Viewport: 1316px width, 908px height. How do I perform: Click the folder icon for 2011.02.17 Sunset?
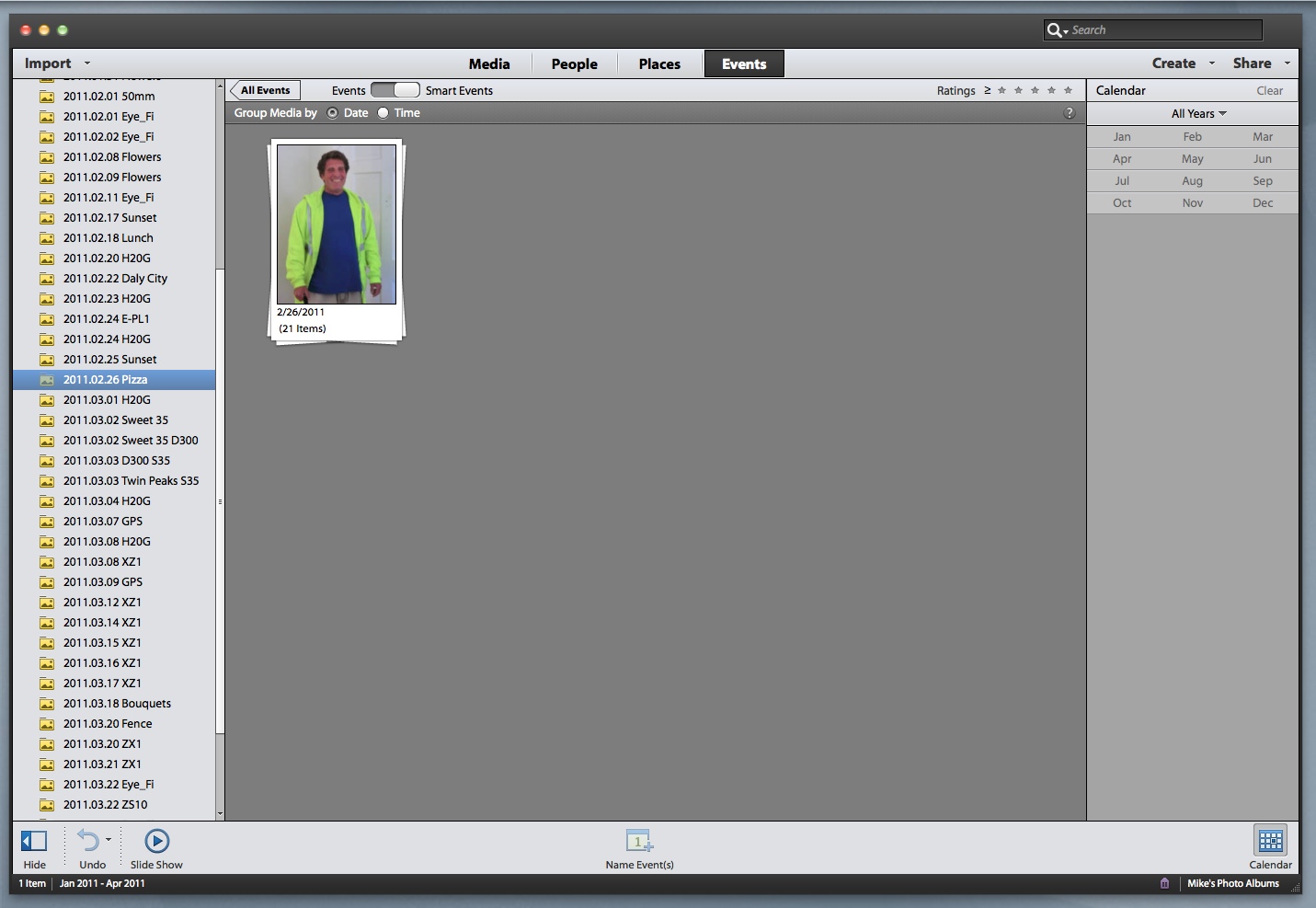[x=47, y=218]
